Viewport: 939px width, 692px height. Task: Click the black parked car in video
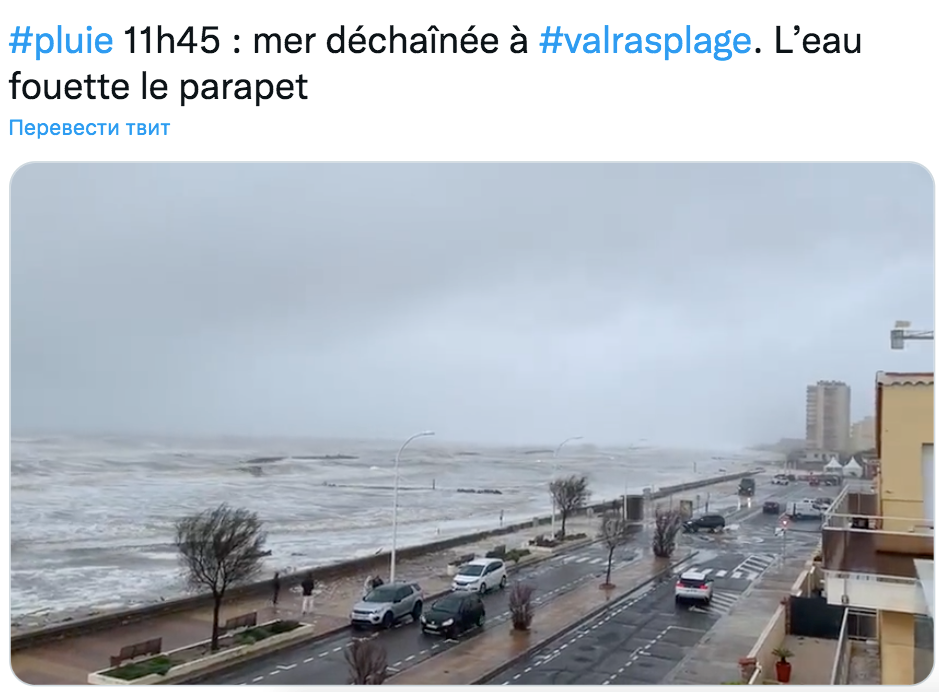[x=453, y=614]
